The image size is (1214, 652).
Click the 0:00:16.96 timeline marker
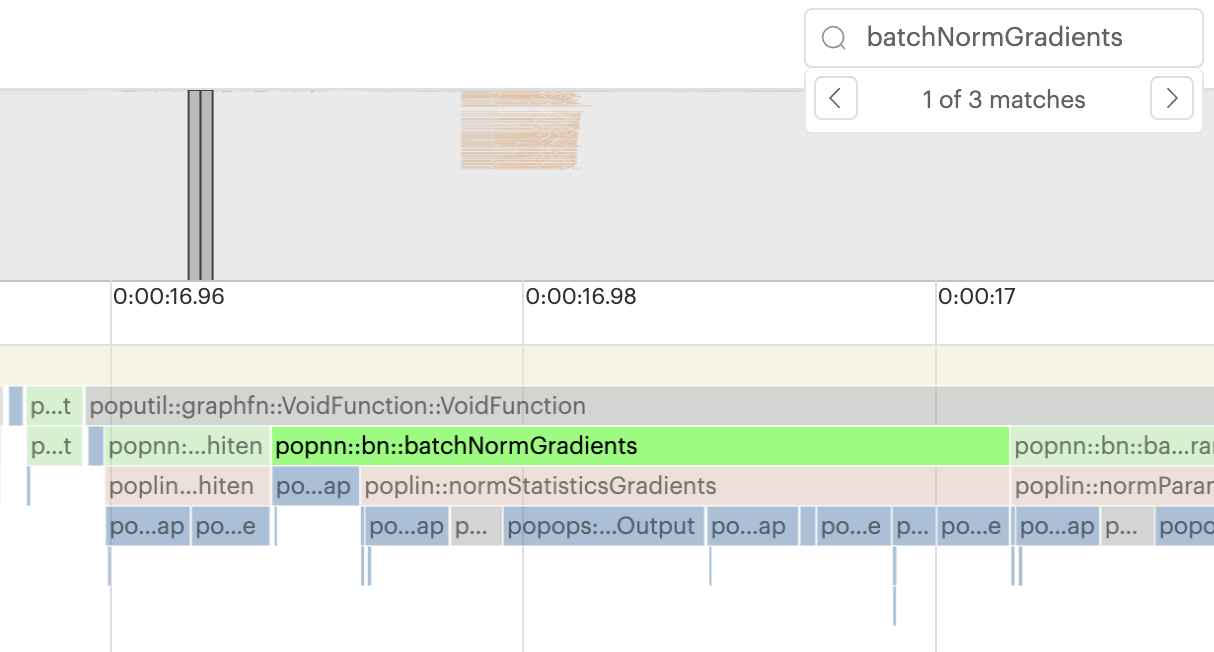pyautogui.click(x=168, y=297)
